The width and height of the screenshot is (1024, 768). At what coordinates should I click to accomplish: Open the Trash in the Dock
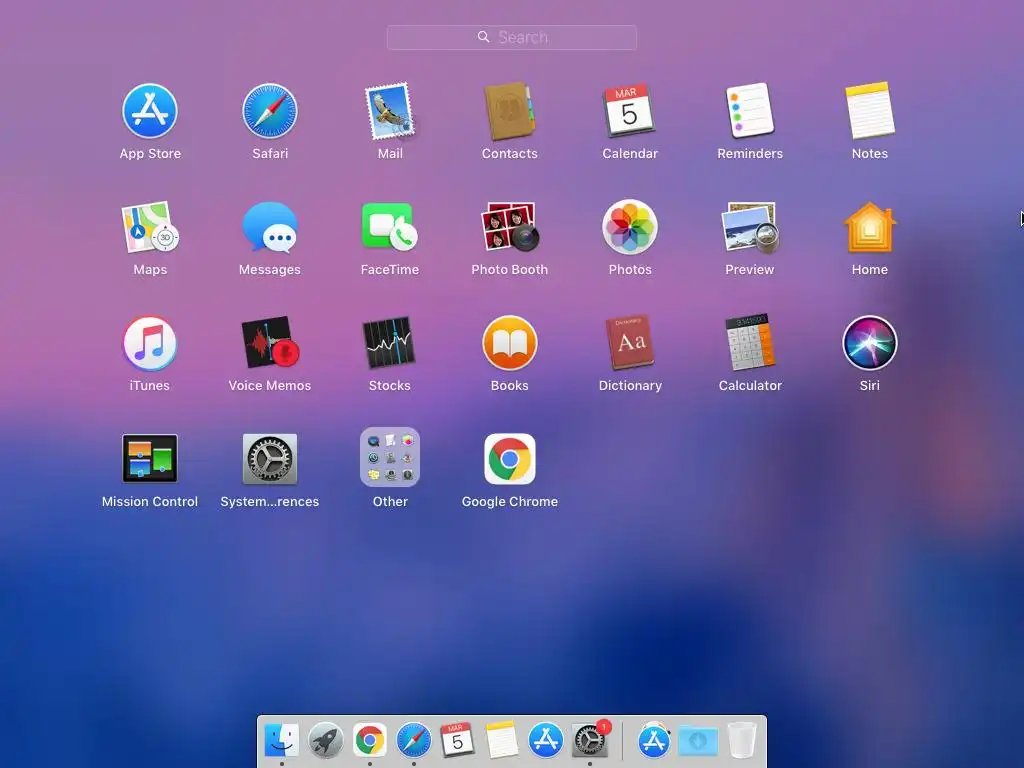click(x=742, y=740)
